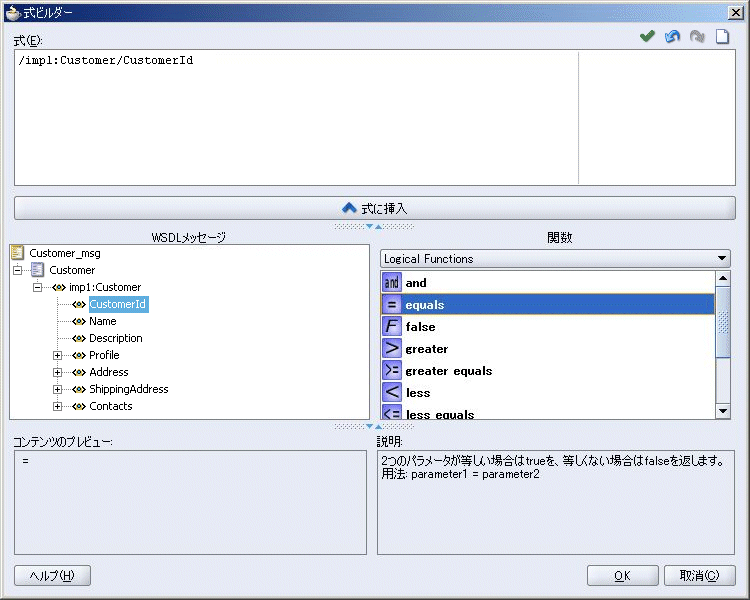
Task: Click the ShippingAddress element icon
Action: [79, 389]
